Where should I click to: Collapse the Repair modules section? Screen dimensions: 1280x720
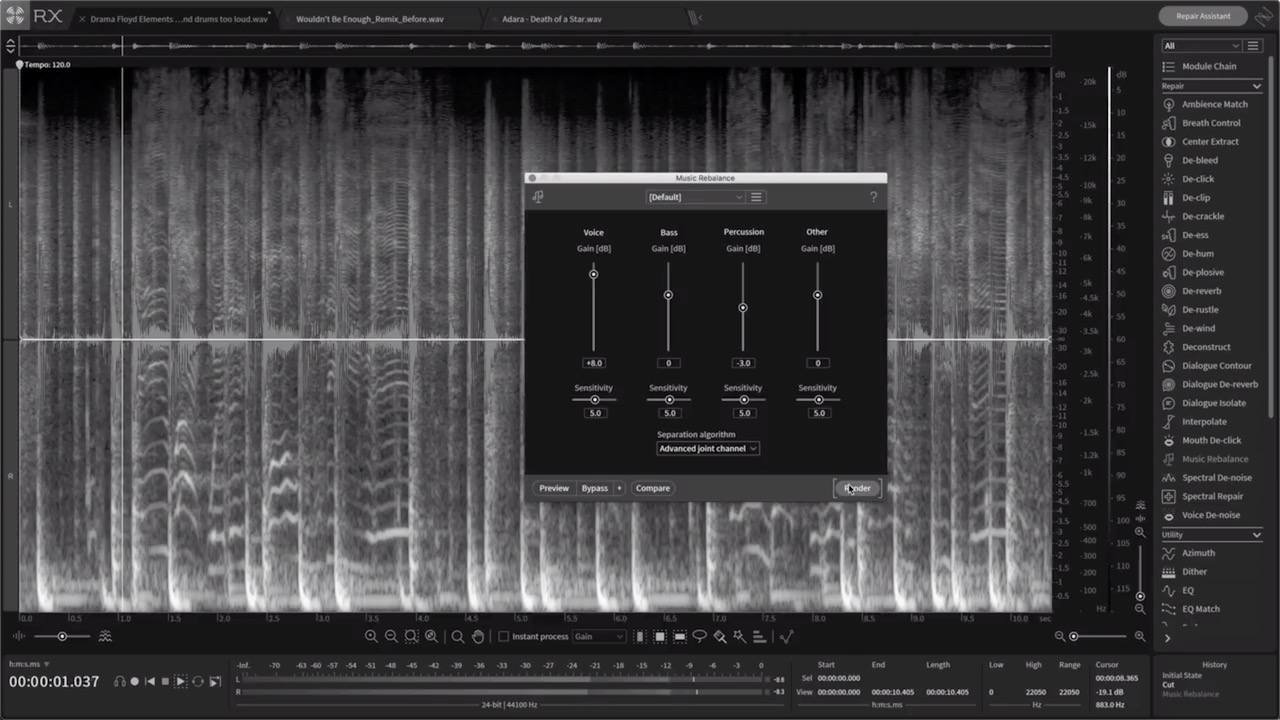[x=1257, y=86]
